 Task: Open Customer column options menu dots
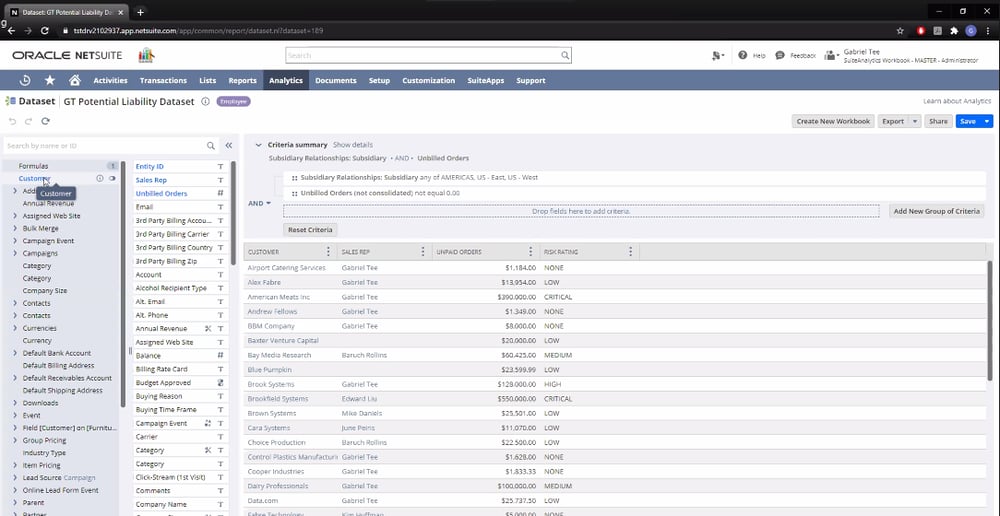click(328, 252)
